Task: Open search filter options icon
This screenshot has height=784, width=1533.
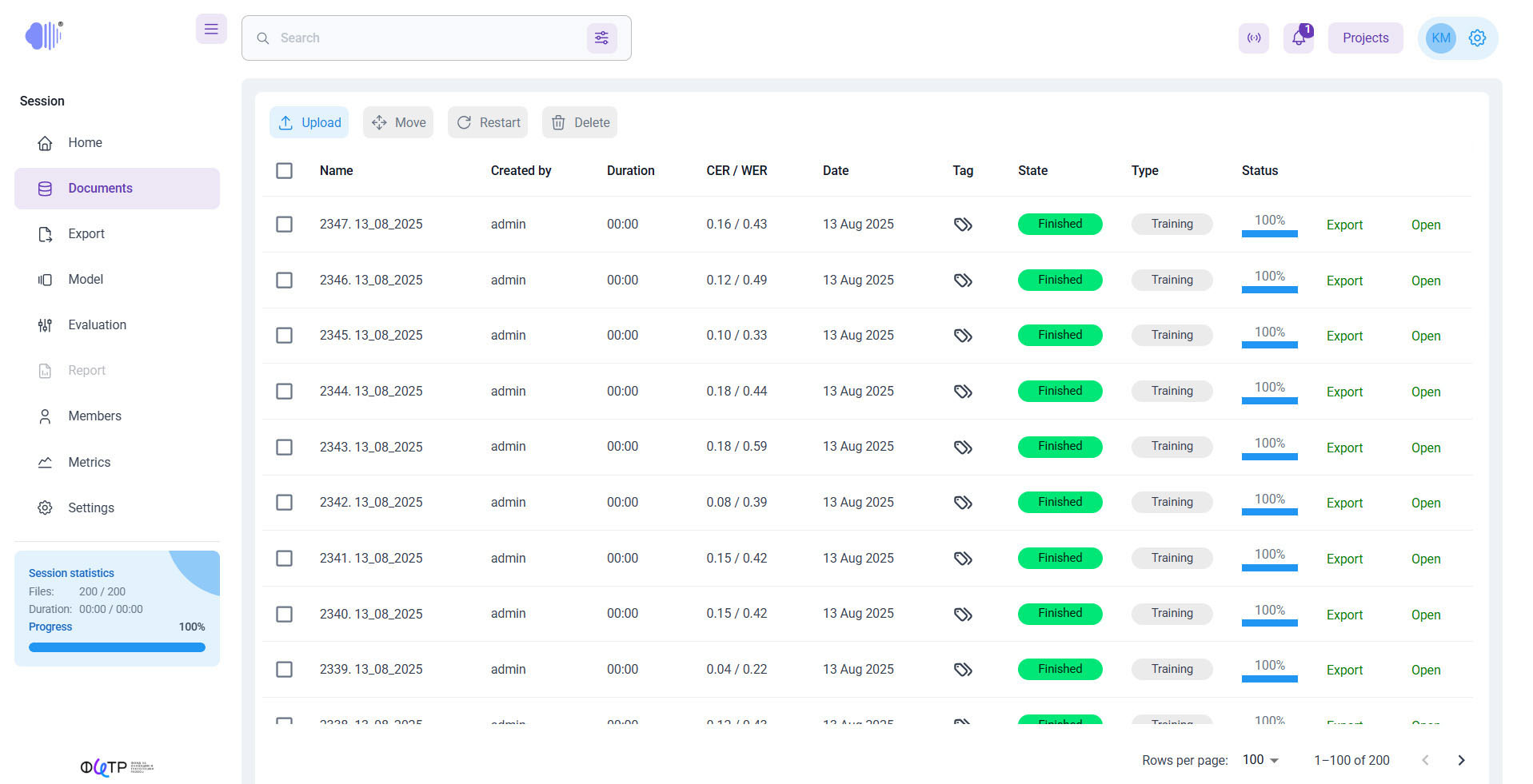Action: coord(601,38)
